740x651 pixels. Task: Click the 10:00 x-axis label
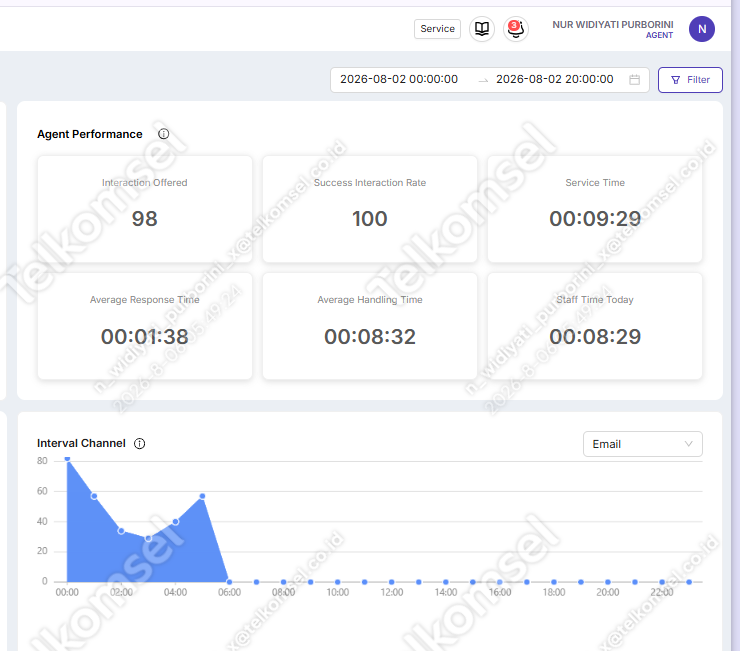pos(337,592)
